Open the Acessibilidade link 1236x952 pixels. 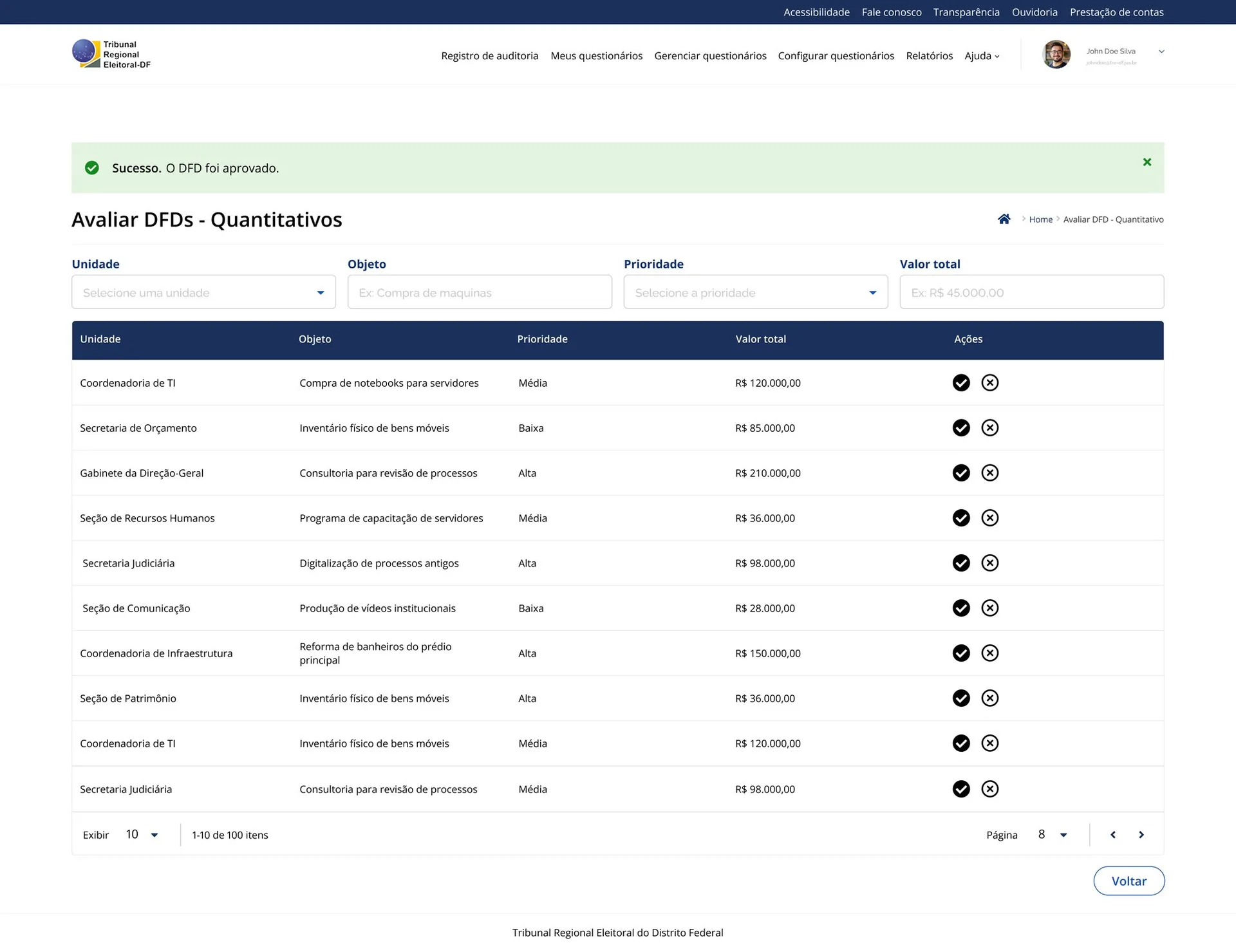(x=816, y=12)
